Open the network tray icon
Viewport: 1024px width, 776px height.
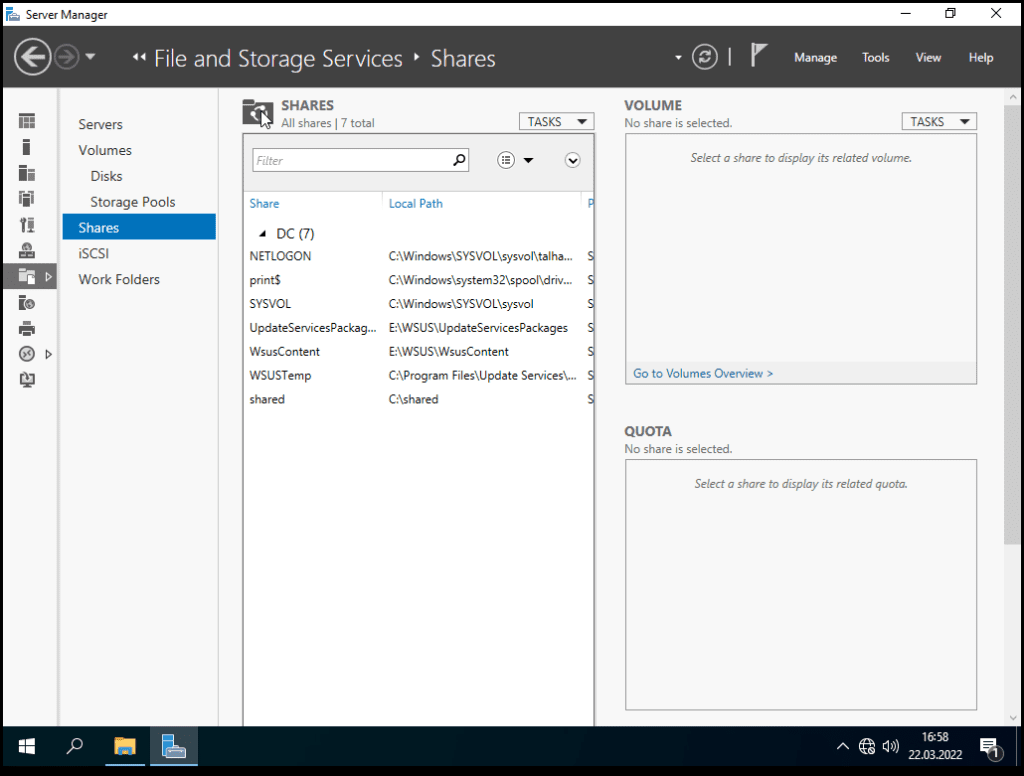(x=867, y=746)
